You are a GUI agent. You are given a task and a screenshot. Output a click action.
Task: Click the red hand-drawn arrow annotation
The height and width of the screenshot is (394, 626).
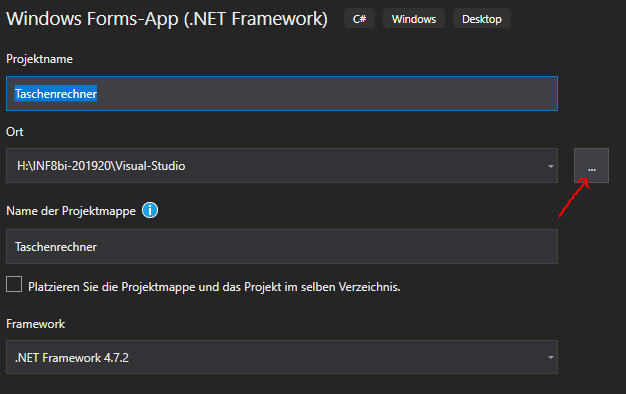(574, 198)
